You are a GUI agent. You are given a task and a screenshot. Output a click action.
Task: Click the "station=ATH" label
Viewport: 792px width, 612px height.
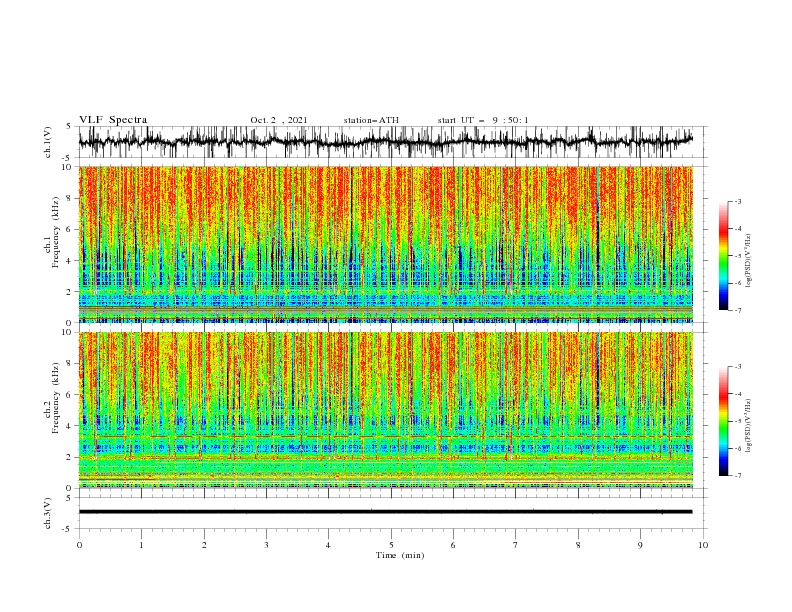371,120
